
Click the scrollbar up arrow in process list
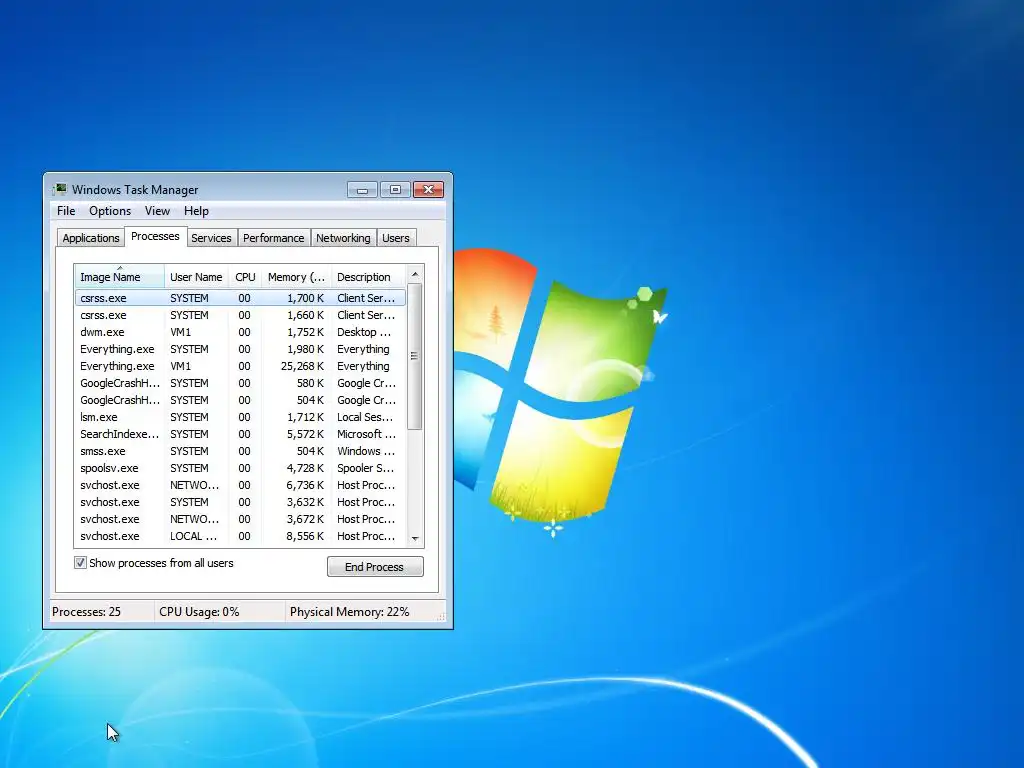pyautogui.click(x=415, y=274)
